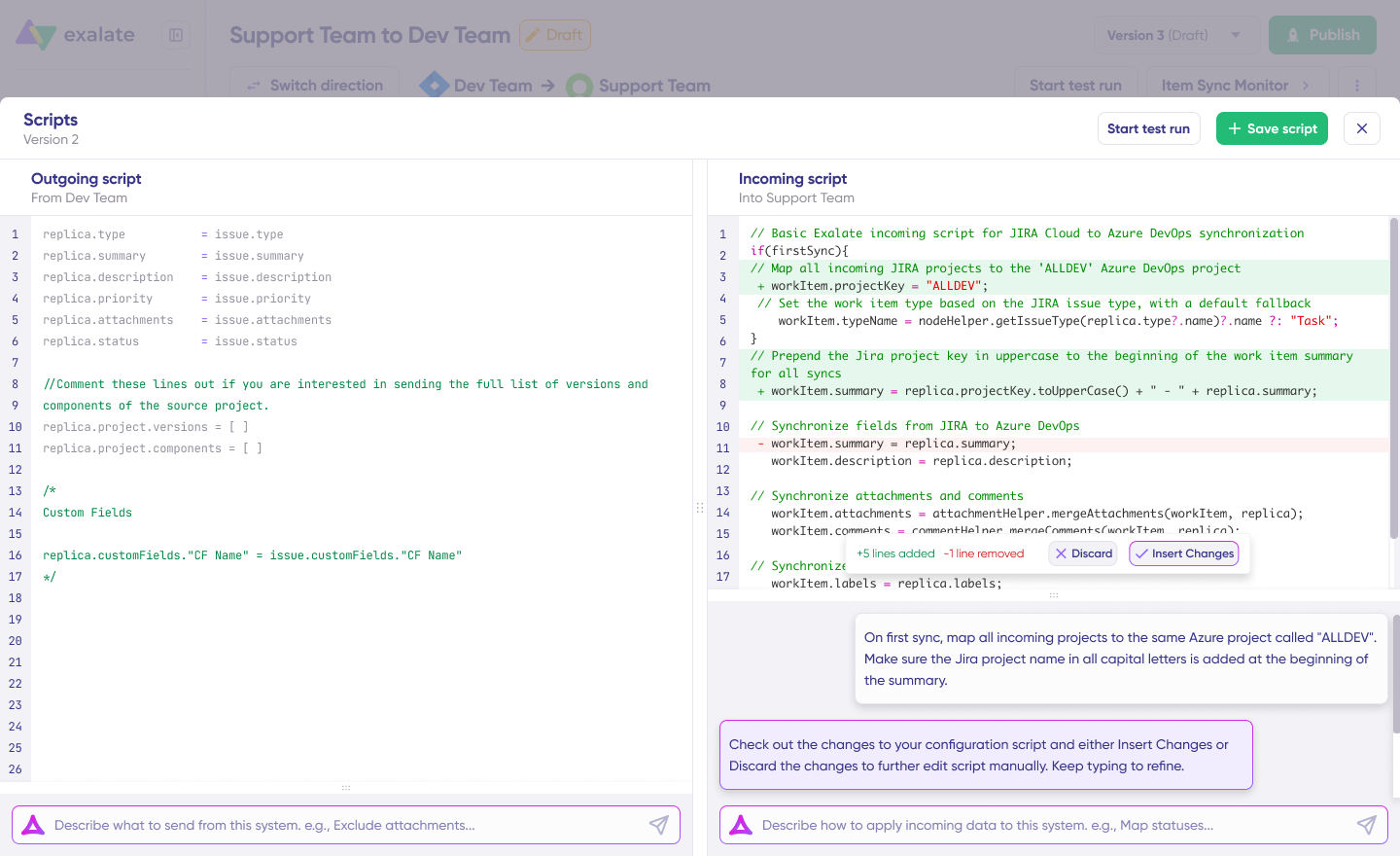Click the line 'replica.priority = issue.priority'

click(177, 299)
